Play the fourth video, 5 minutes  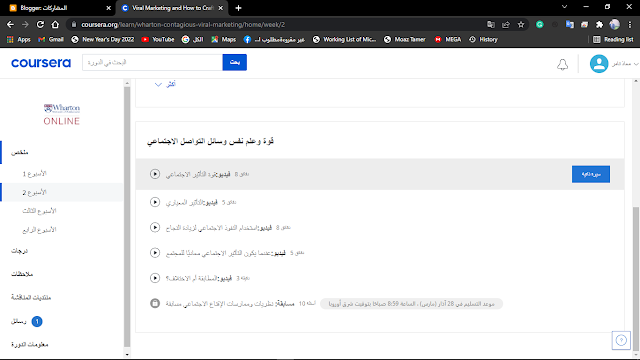tap(155, 253)
